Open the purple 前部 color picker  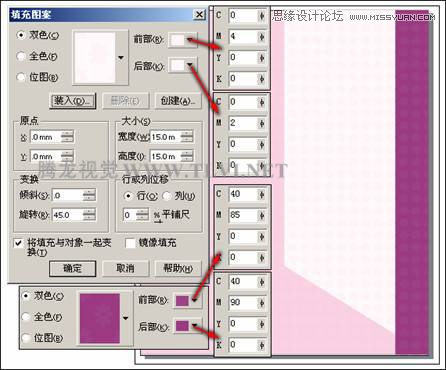click(x=187, y=301)
